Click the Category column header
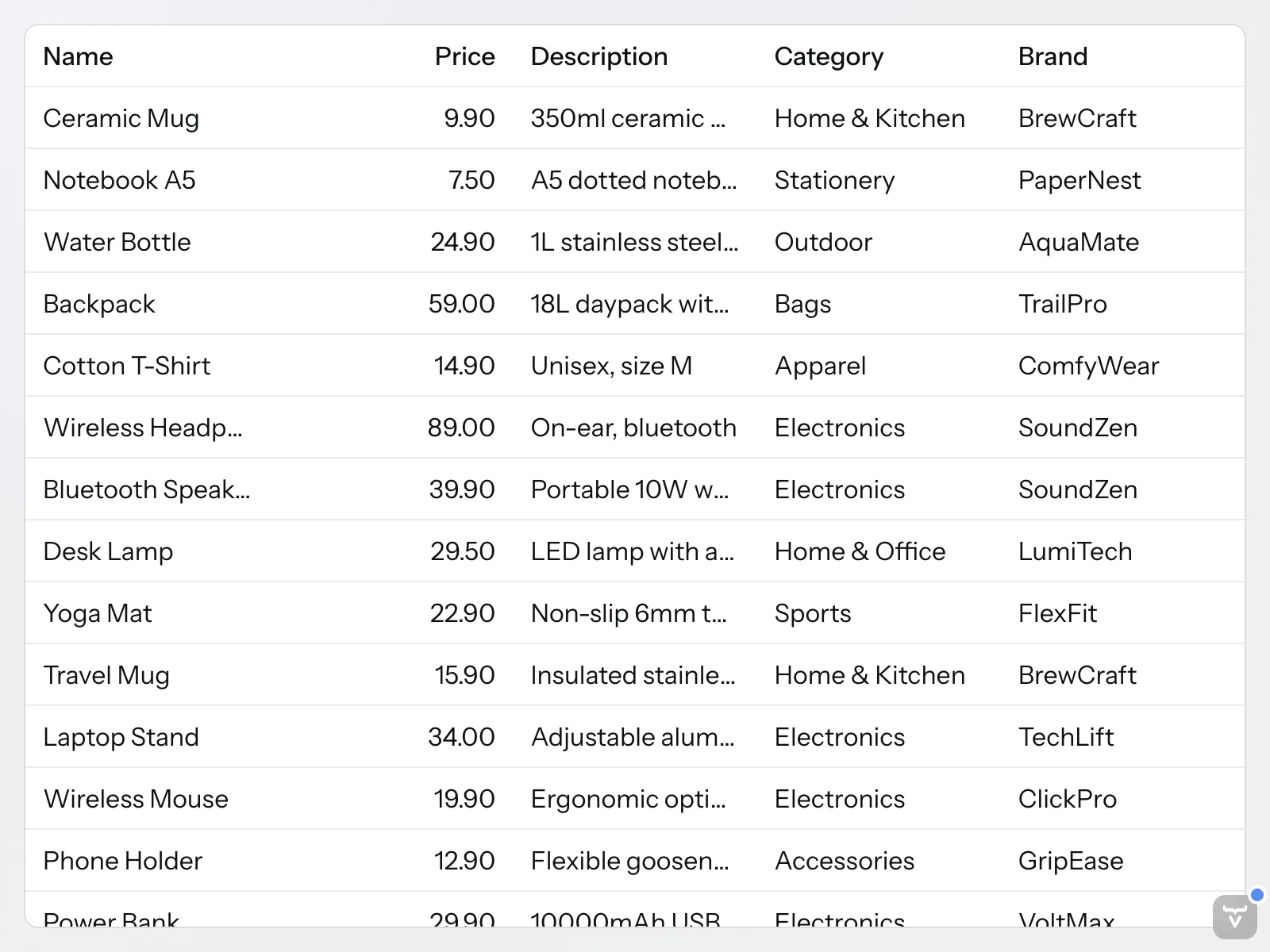 (x=829, y=56)
